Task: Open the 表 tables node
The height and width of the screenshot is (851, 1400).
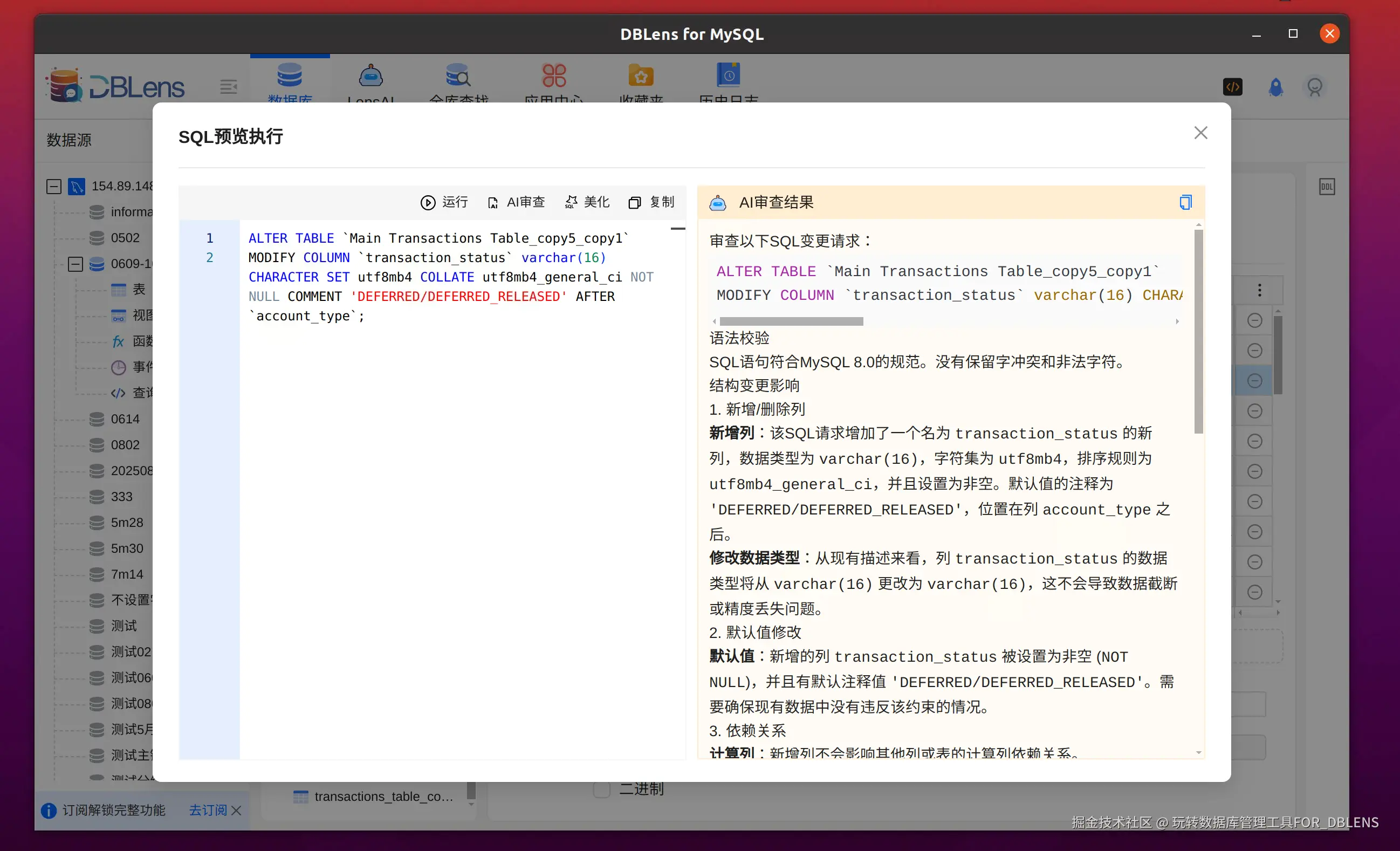Action: coord(139,290)
